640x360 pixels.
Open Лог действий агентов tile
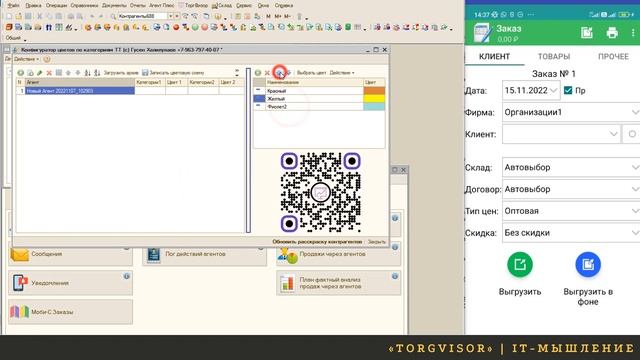coord(204,254)
